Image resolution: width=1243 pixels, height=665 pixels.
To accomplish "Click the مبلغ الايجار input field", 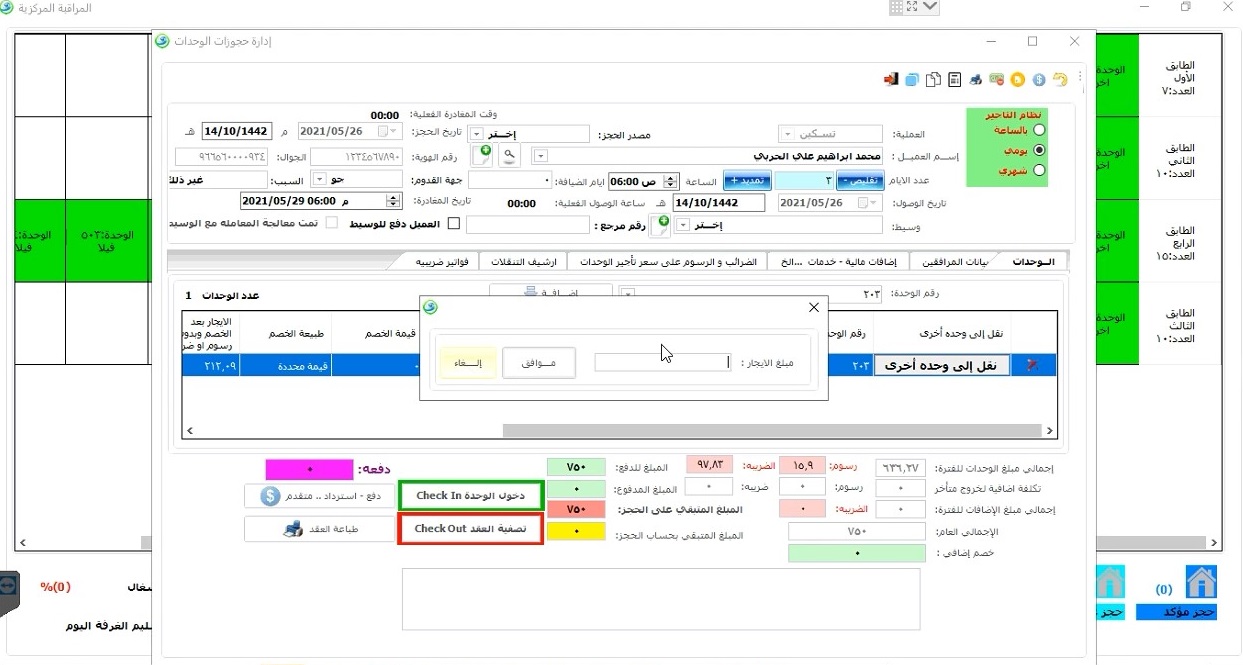I will (x=662, y=363).
